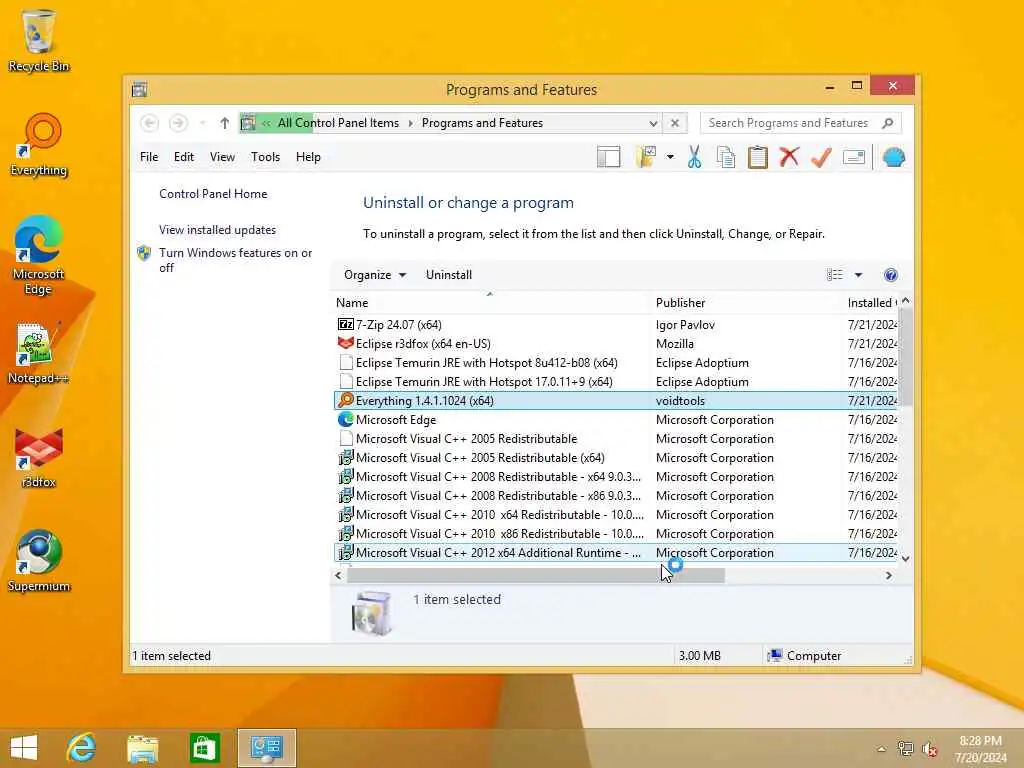Select Visual C++ 2008 Redistributable x86 entry
The height and width of the screenshot is (768, 1024).
616,496
